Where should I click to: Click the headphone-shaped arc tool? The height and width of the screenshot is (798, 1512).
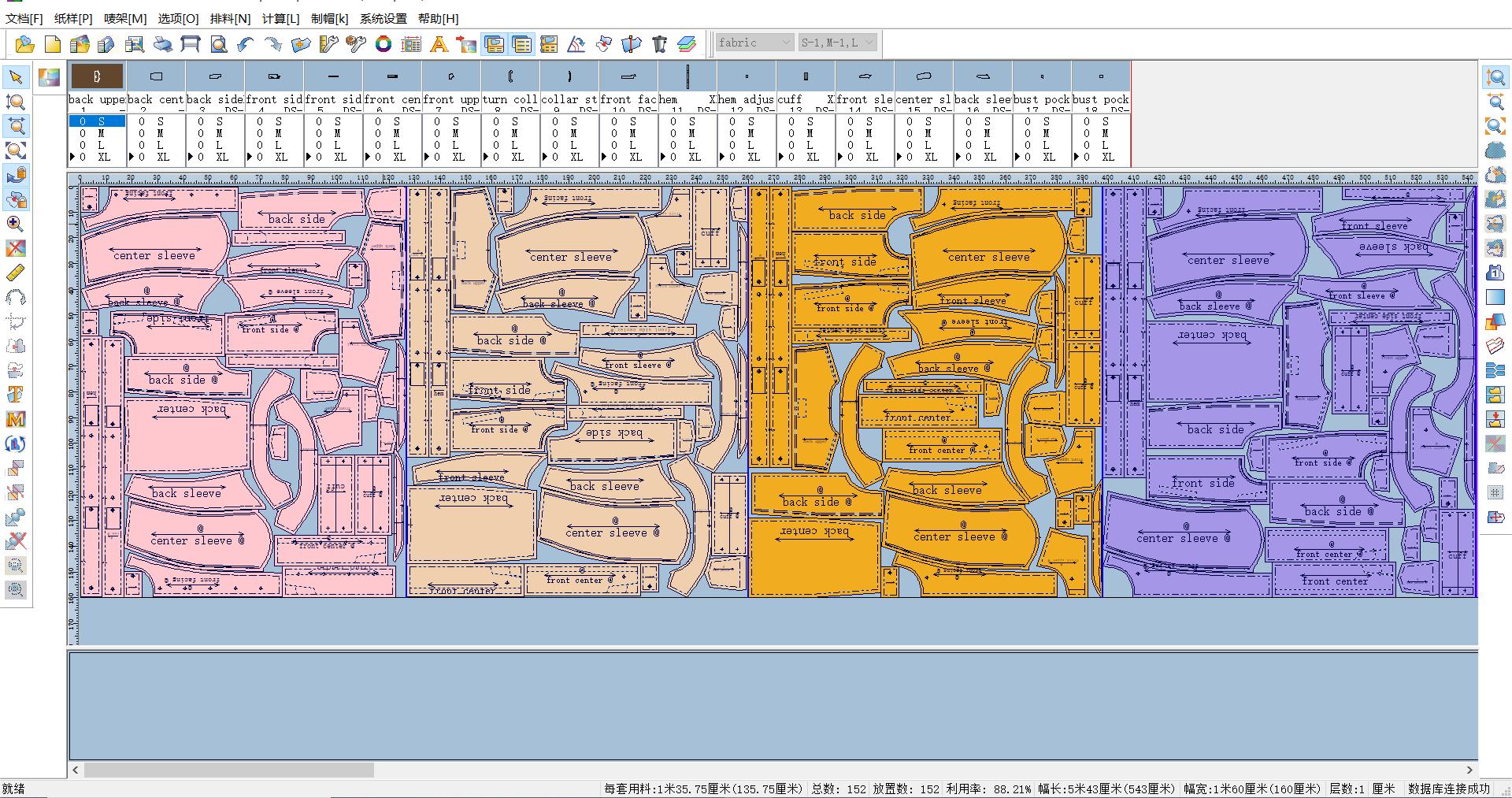[16, 297]
